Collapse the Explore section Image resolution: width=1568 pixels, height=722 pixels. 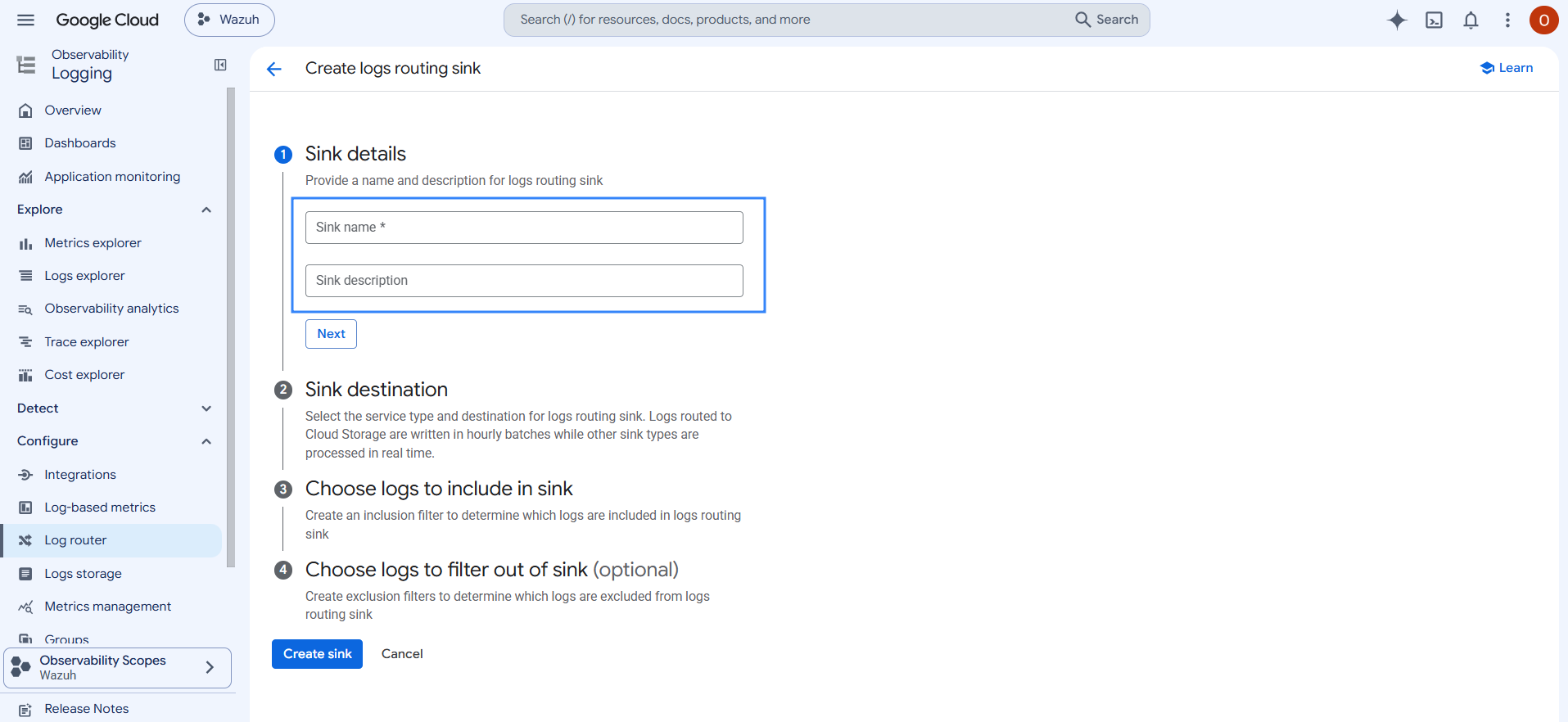coord(206,210)
